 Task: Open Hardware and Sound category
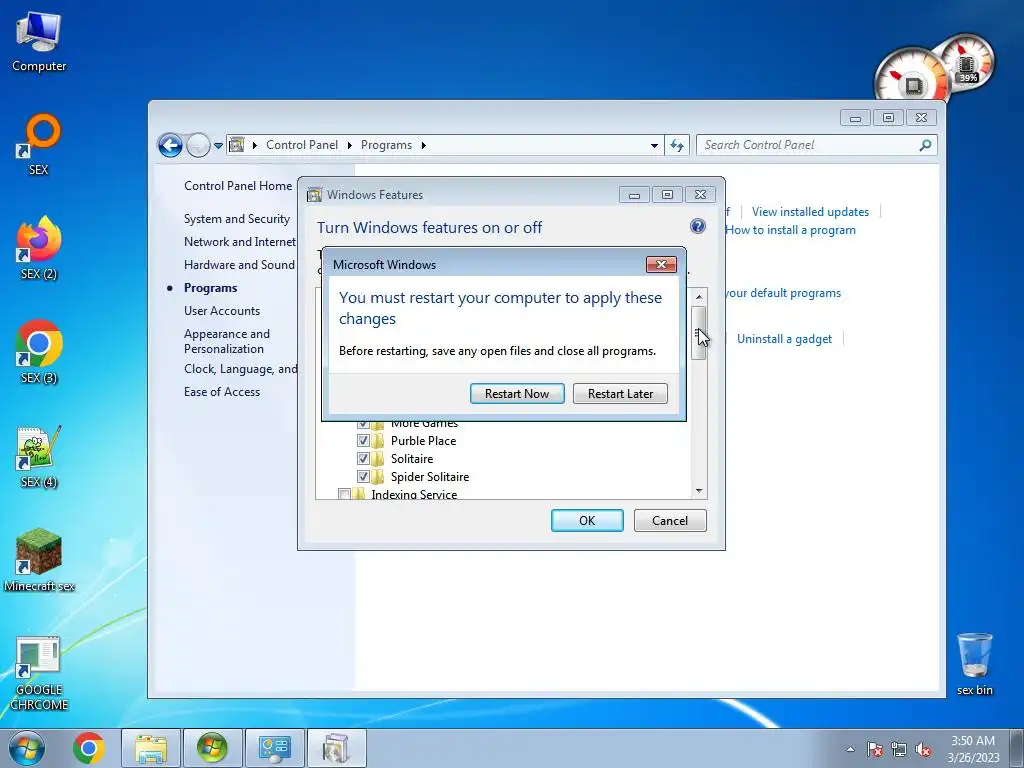[239, 264]
